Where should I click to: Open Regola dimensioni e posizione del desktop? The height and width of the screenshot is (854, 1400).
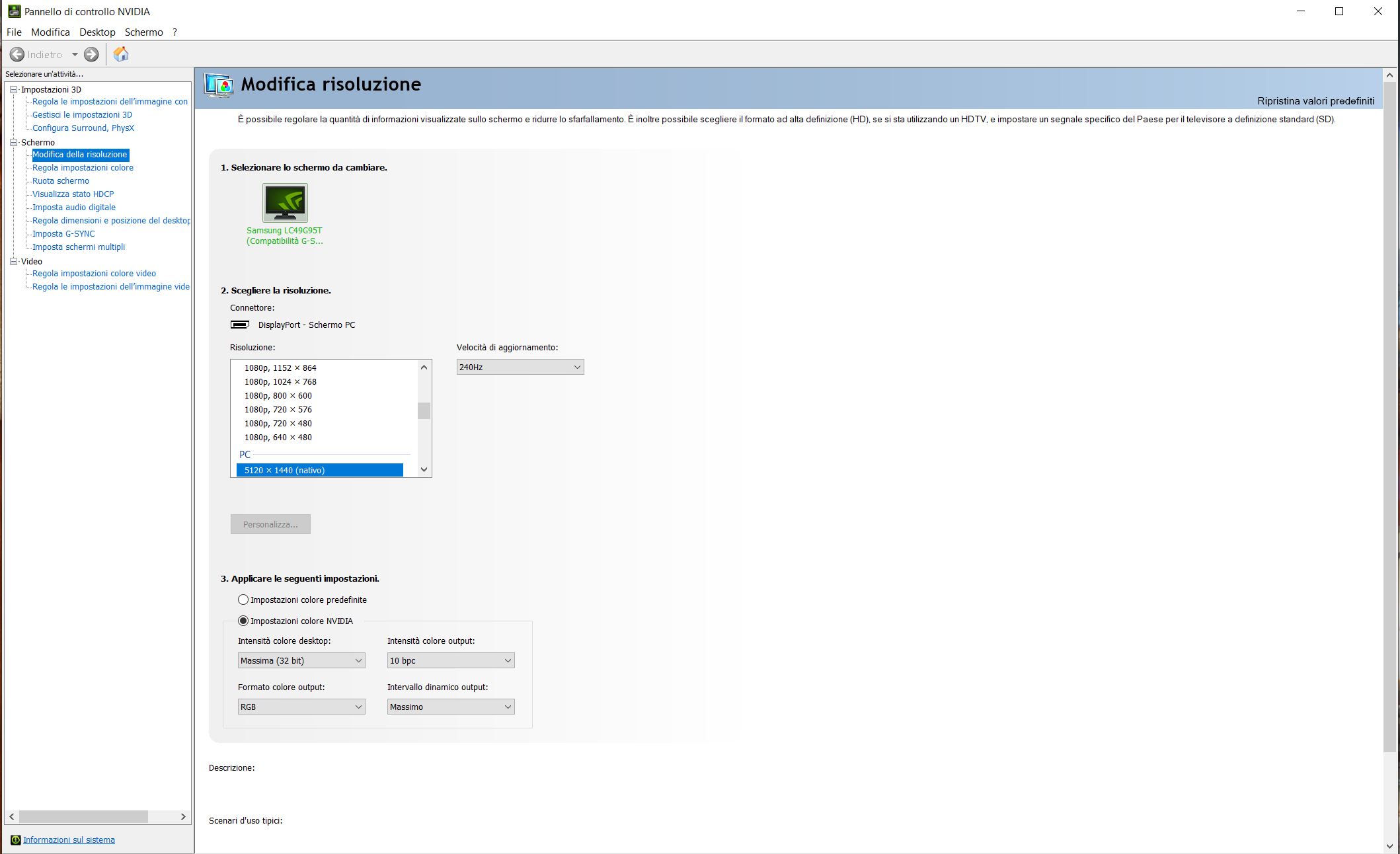111,220
